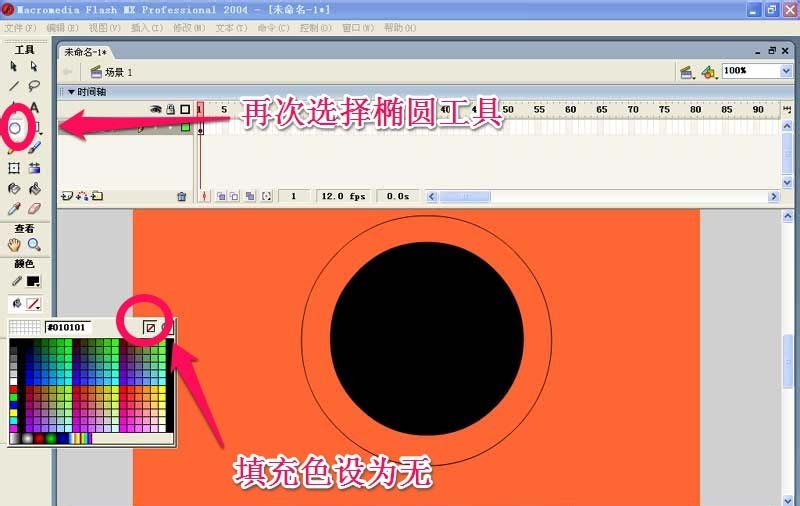Toggle Onion Skin button
The image size is (800, 506).
(221, 196)
